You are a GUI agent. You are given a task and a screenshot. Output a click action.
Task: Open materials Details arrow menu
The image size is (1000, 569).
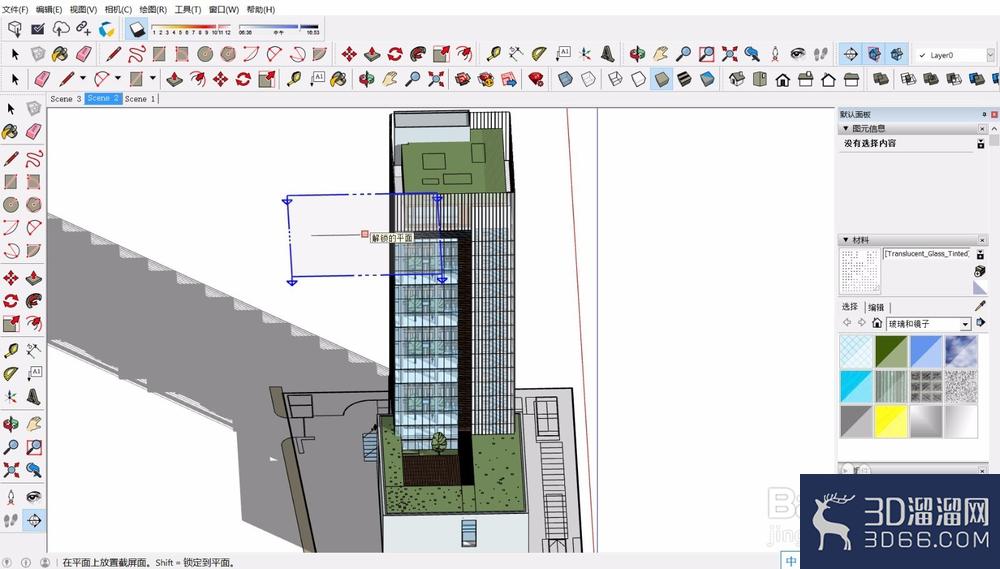(x=980, y=323)
